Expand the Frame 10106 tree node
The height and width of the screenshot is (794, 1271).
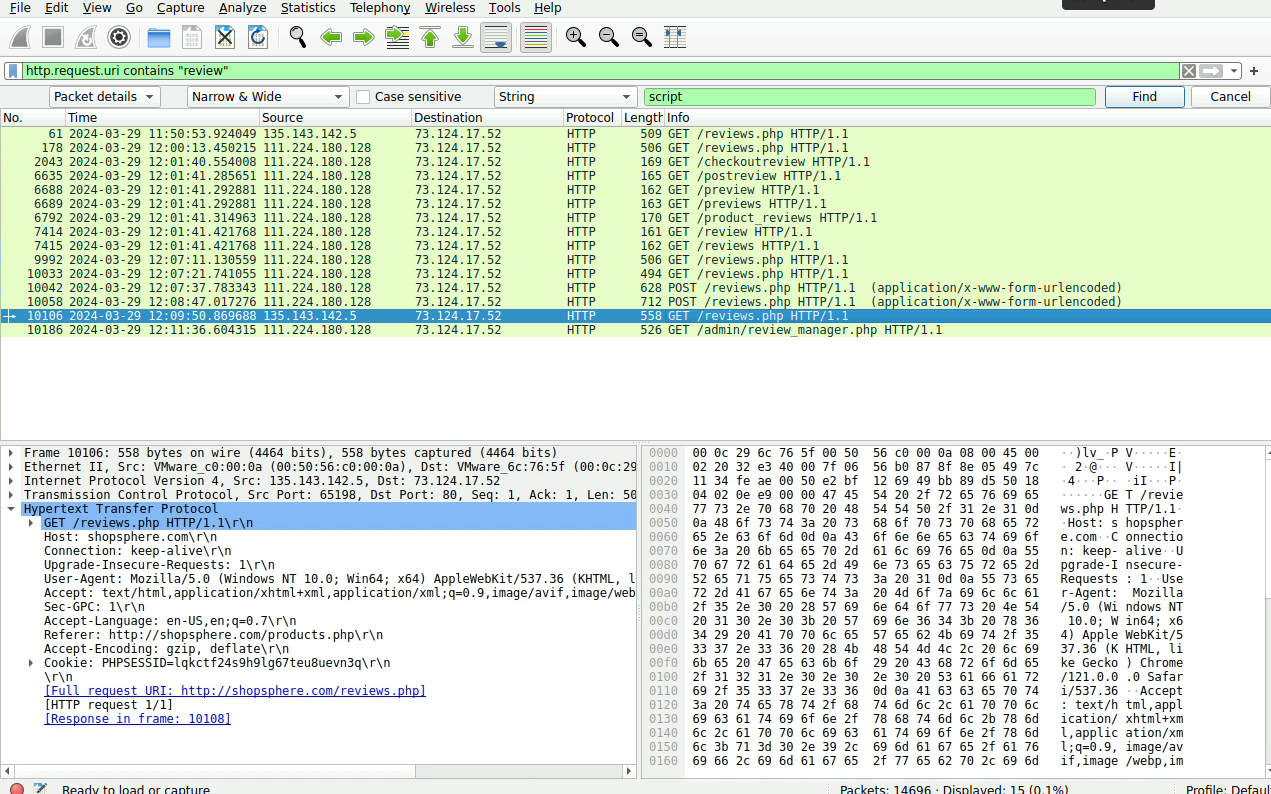coord(11,453)
